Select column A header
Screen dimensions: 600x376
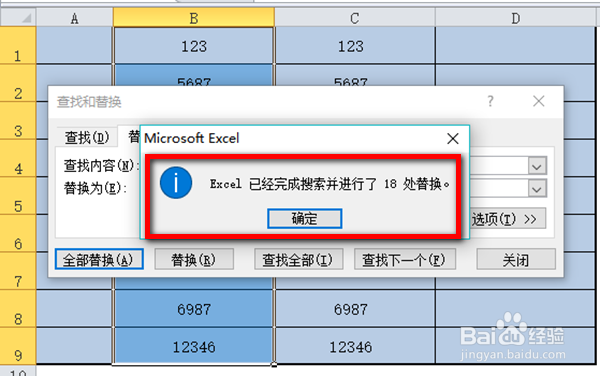pyautogui.click(x=75, y=18)
